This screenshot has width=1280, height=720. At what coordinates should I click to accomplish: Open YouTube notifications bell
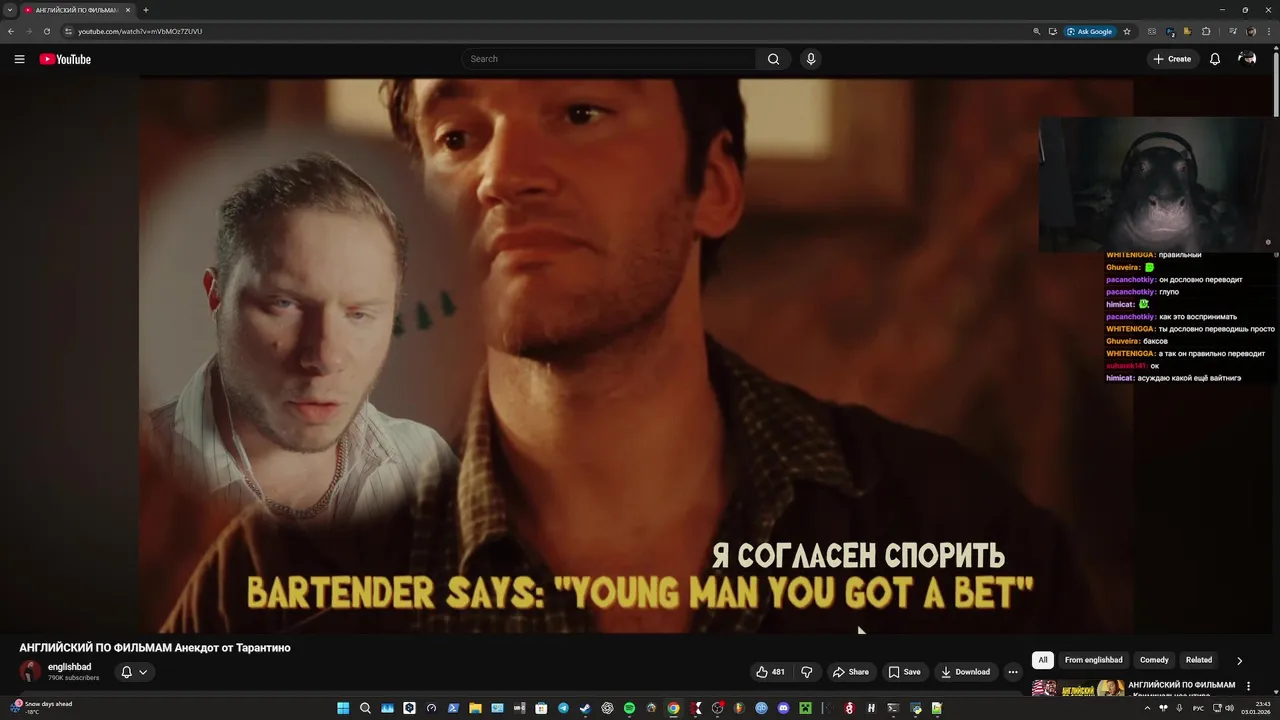[1215, 59]
